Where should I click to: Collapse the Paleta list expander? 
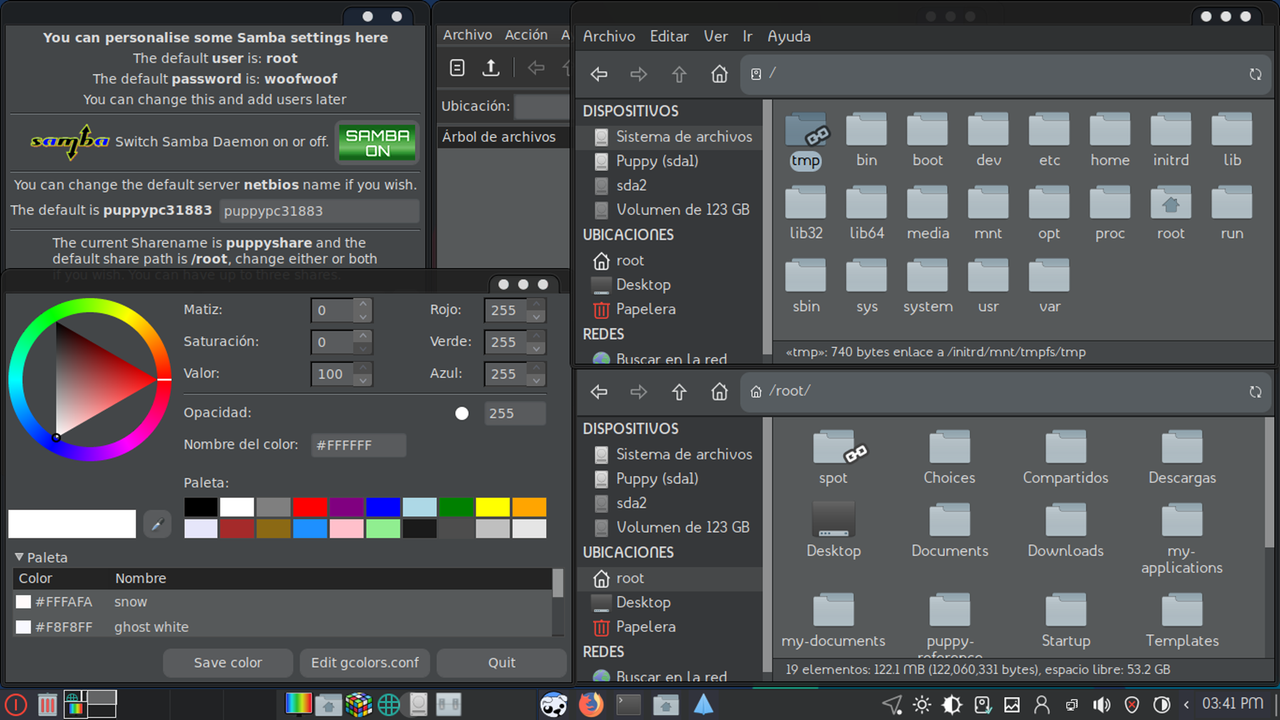click(x=20, y=557)
